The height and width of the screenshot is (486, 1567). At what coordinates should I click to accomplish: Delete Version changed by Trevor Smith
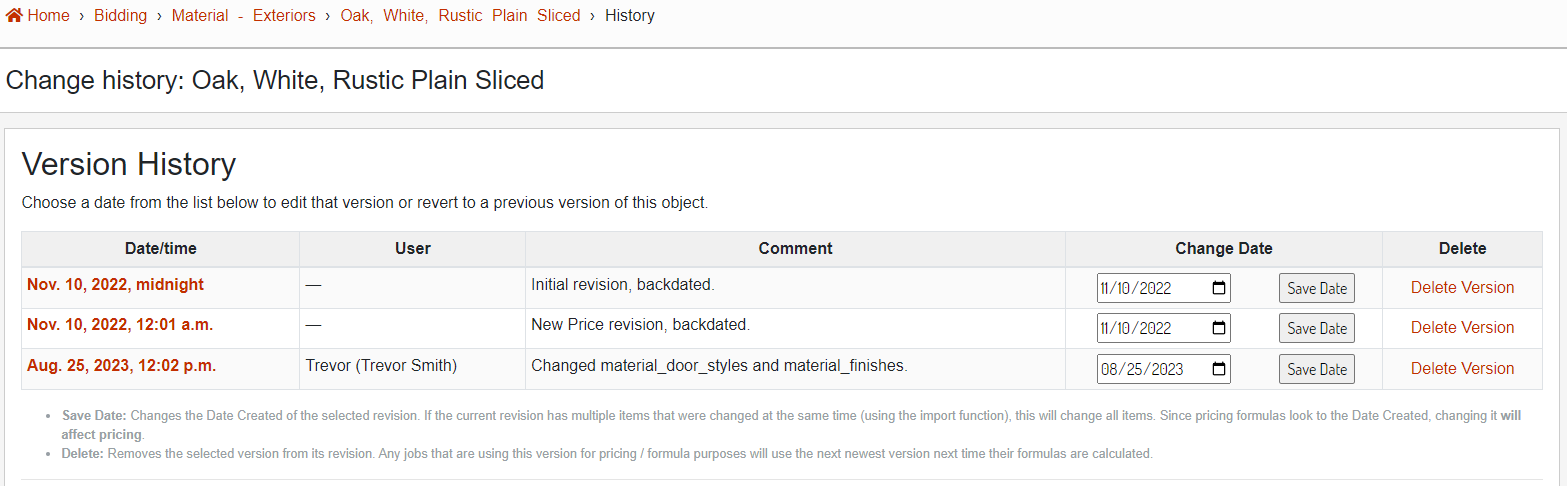(1462, 368)
